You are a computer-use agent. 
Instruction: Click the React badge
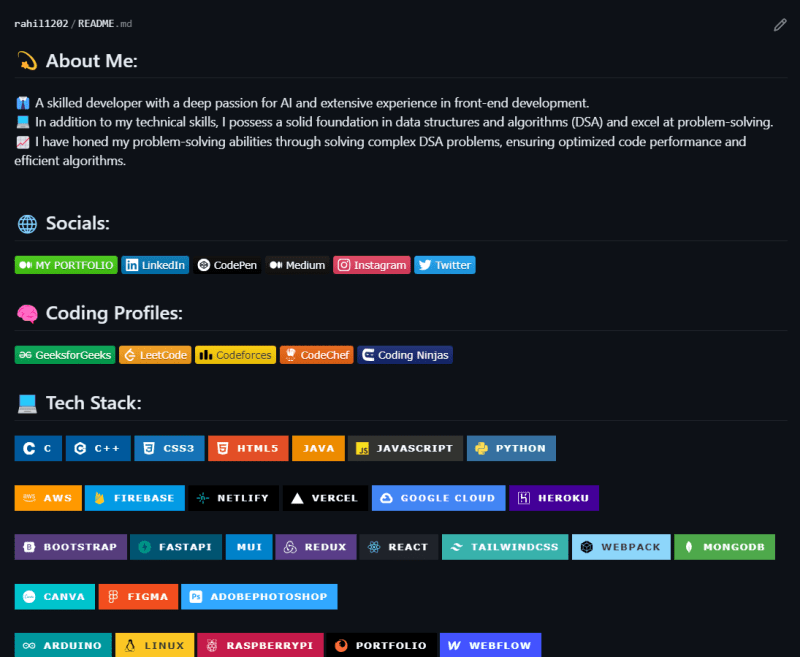[399, 547]
